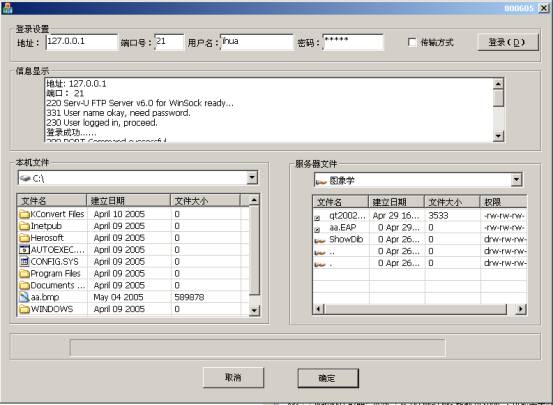Click the aa.EAP server file checkbox icon

(x=317, y=229)
